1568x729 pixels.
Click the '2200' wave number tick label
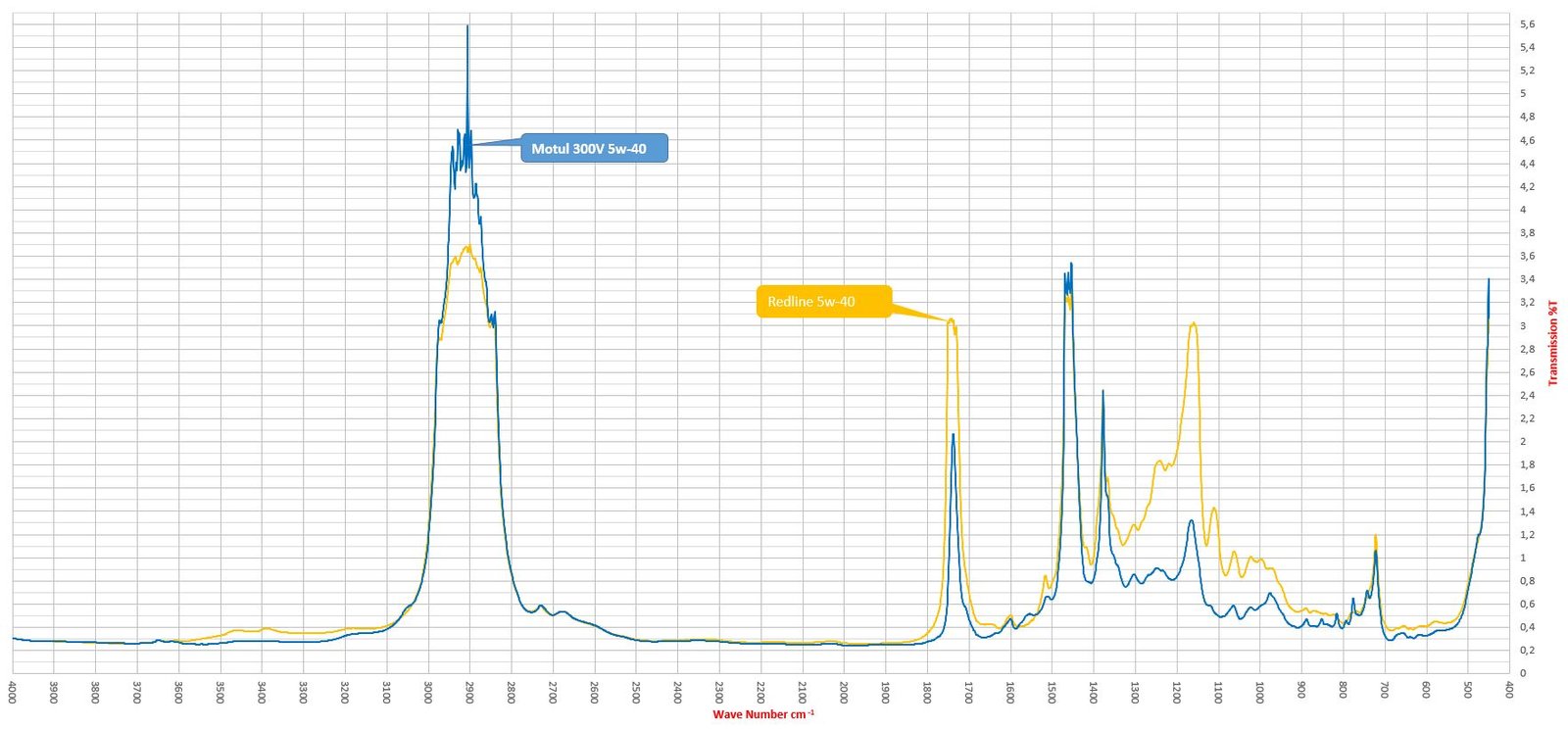pyautogui.click(x=760, y=692)
